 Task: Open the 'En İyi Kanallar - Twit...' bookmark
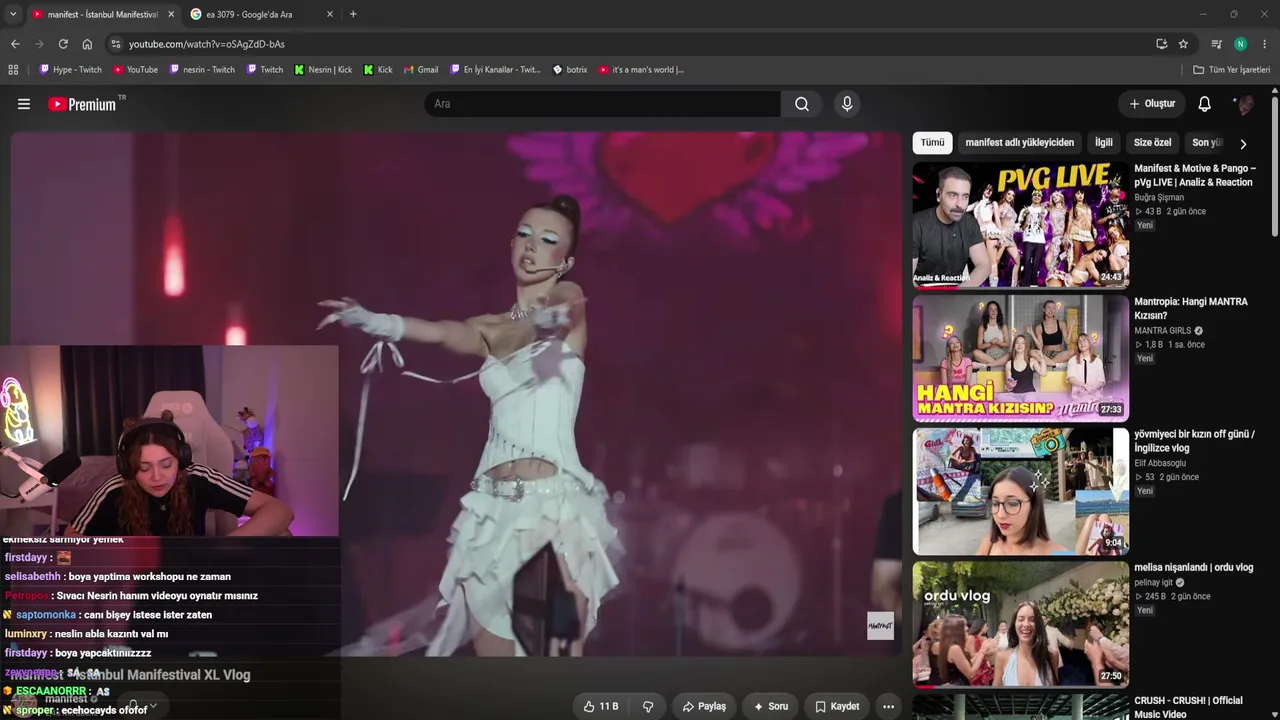pyautogui.click(x=495, y=70)
